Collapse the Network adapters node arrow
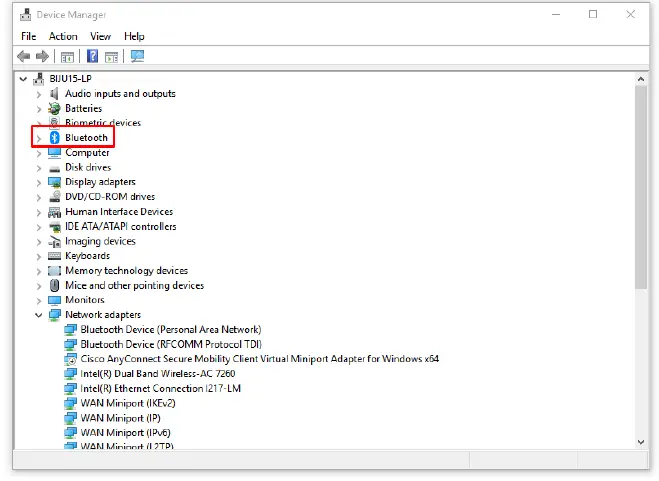The width and height of the screenshot is (659, 481). click(39, 315)
